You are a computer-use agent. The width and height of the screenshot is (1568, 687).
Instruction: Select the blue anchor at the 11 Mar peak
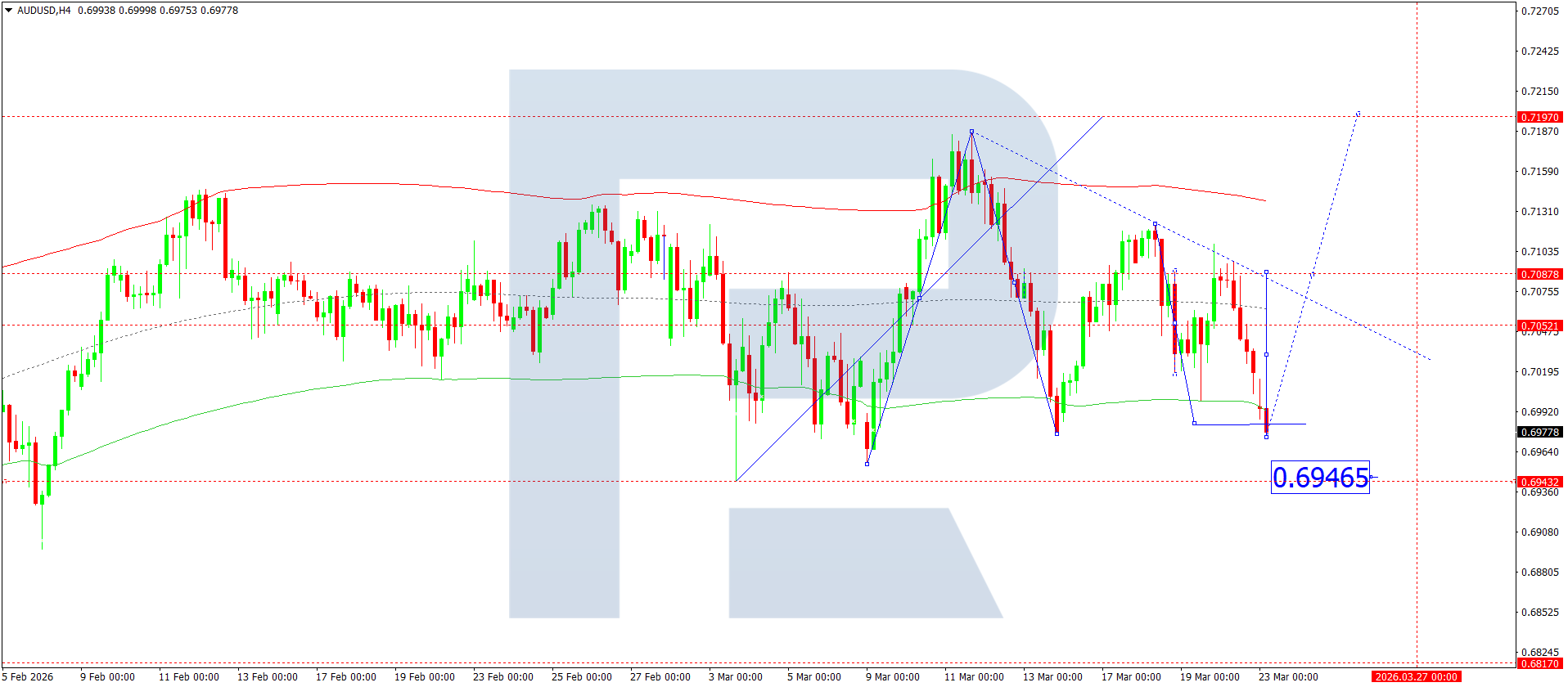pyautogui.click(x=971, y=132)
